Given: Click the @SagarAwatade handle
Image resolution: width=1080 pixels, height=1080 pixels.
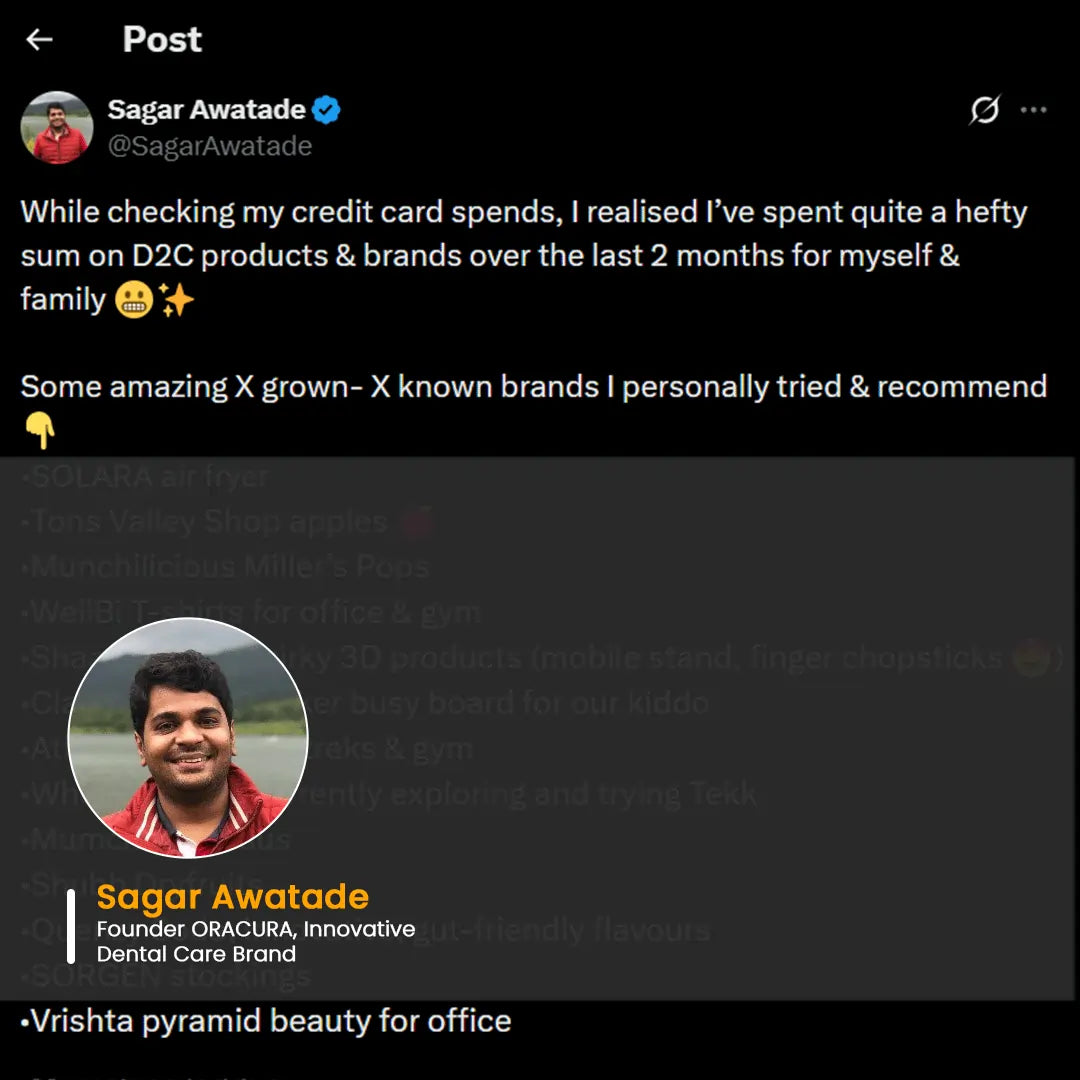Looking at the screenshot, I should (209, 146).
